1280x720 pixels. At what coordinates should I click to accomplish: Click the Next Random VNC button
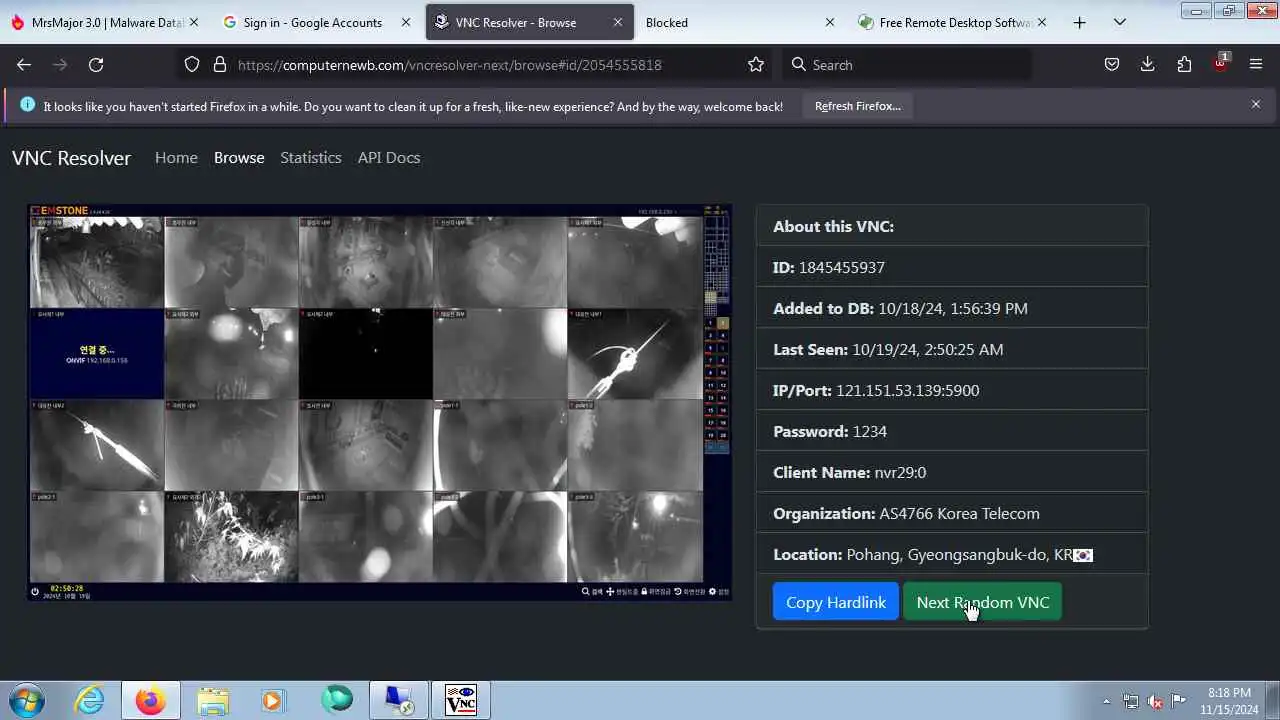pos(982,602)
